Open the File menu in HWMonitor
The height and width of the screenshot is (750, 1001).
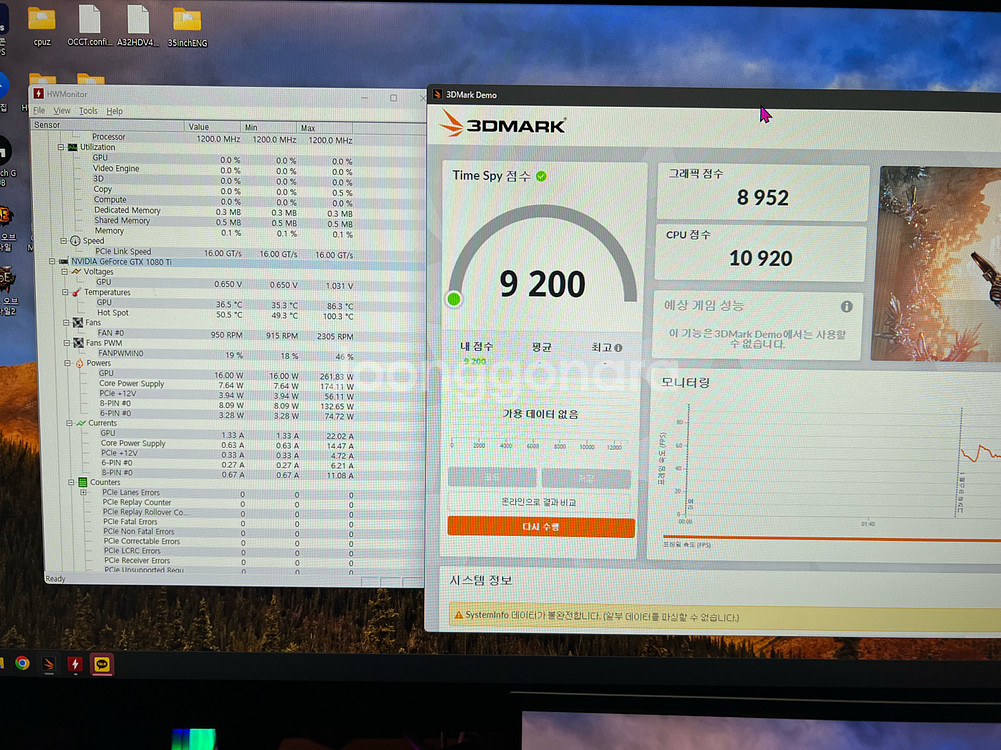click(x=39, y=110)
